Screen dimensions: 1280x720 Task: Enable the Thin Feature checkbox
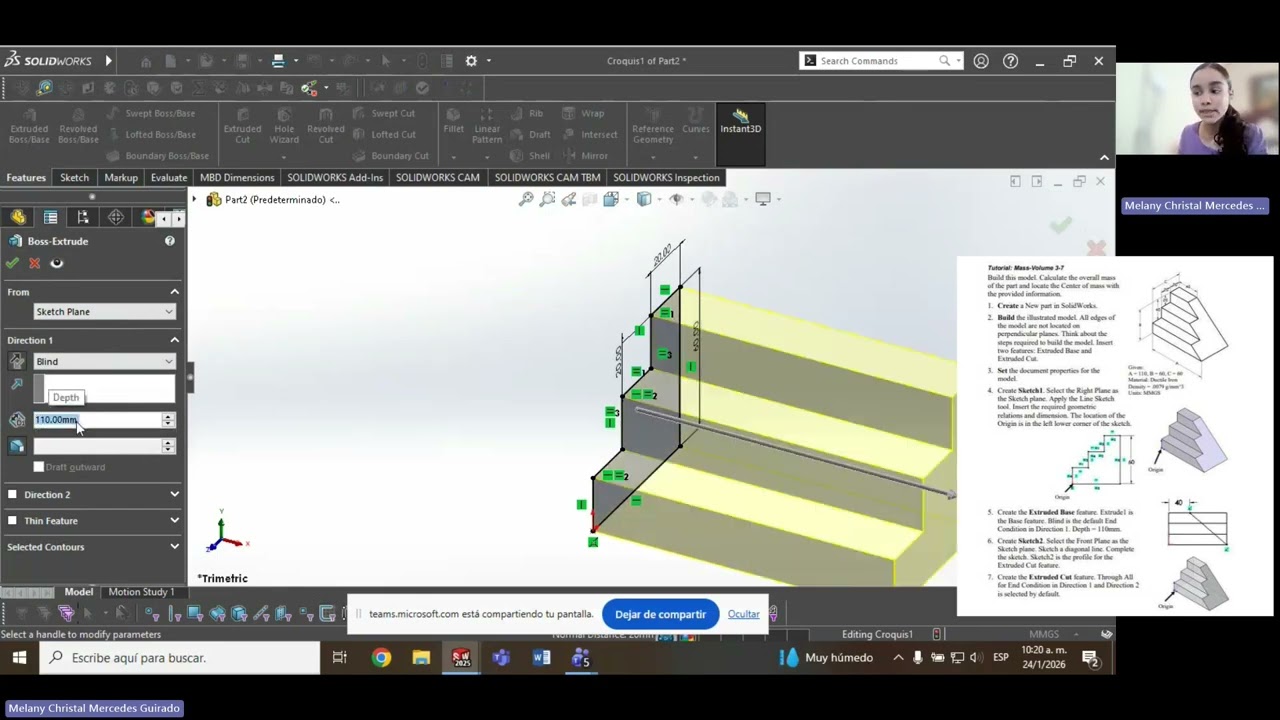pos(13,520)
